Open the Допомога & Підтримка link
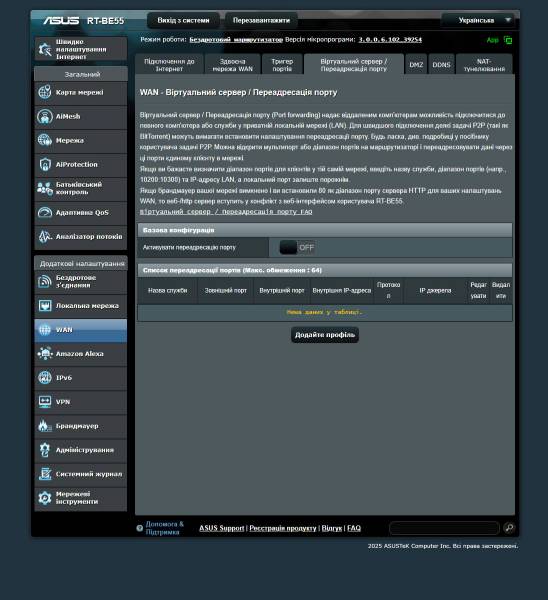 coord(165,528)
